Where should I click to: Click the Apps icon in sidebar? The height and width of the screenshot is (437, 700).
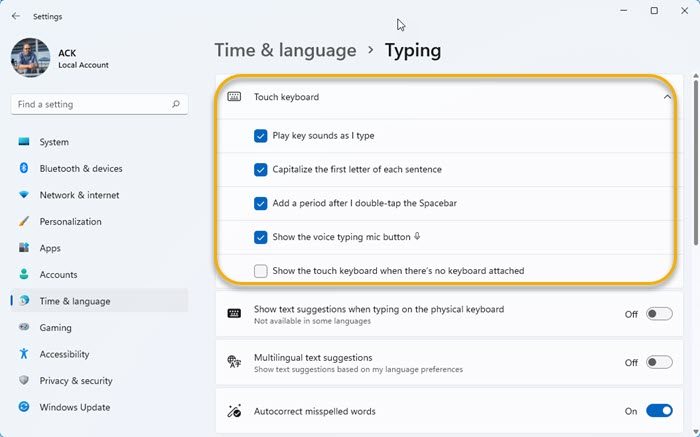24,248
